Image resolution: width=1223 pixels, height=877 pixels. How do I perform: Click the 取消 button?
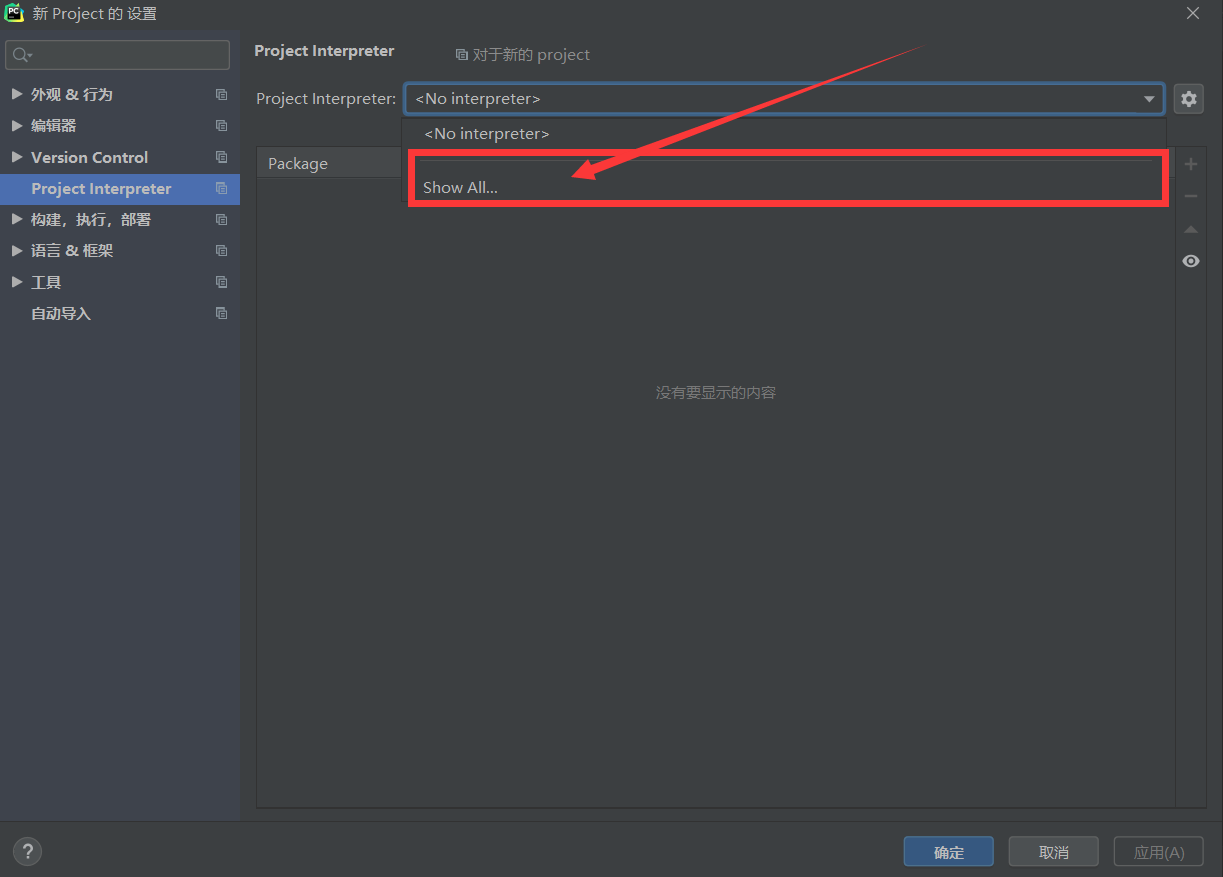click(x=1053, y=851)
